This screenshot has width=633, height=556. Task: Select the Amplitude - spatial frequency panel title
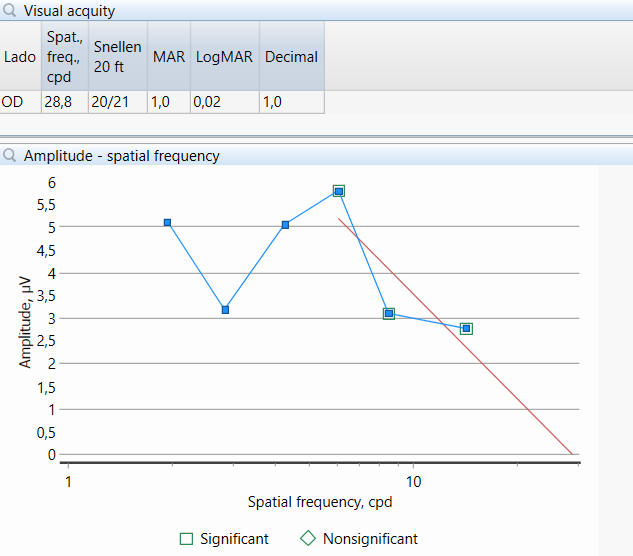coord(122,156)
